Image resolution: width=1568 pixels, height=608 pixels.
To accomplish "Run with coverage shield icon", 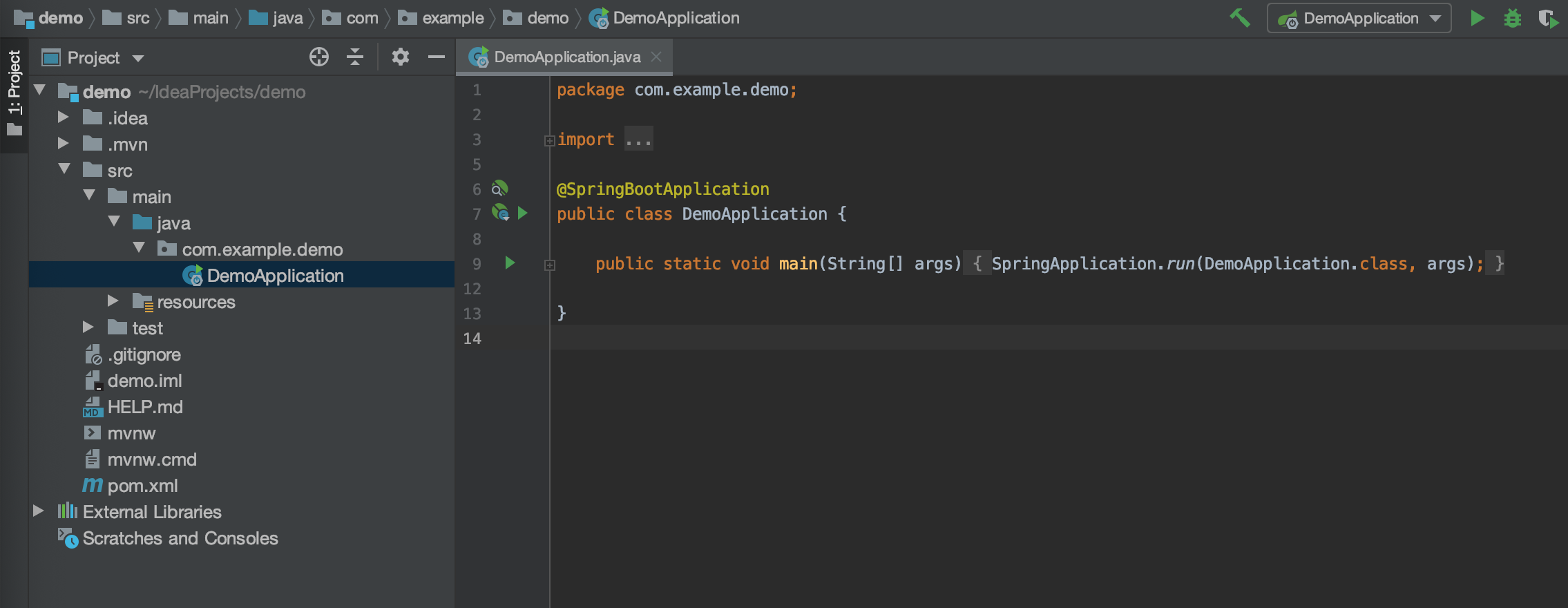I will (x=1548, y=19).
